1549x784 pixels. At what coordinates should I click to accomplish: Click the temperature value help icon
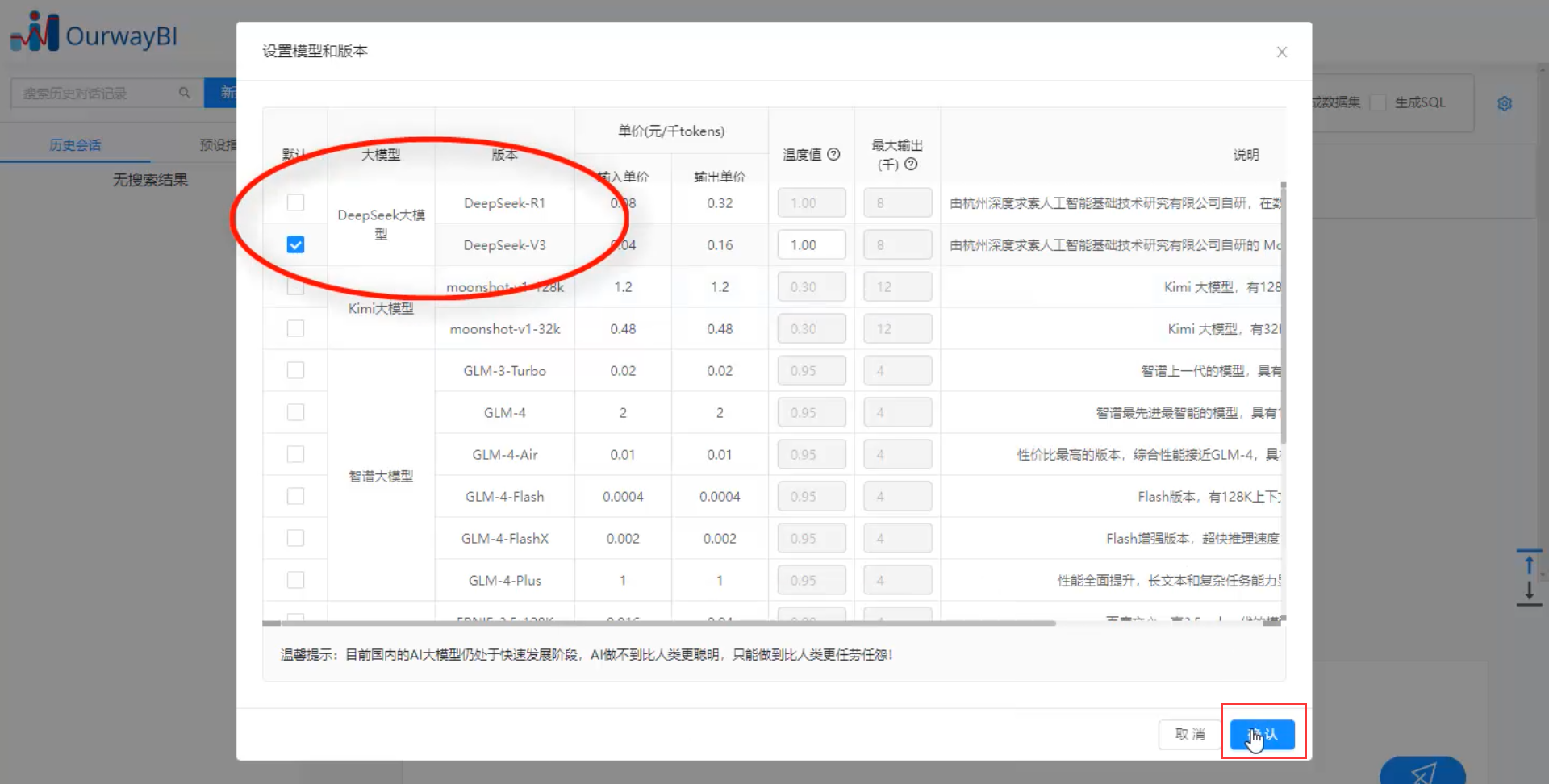(x=834, y=154)
